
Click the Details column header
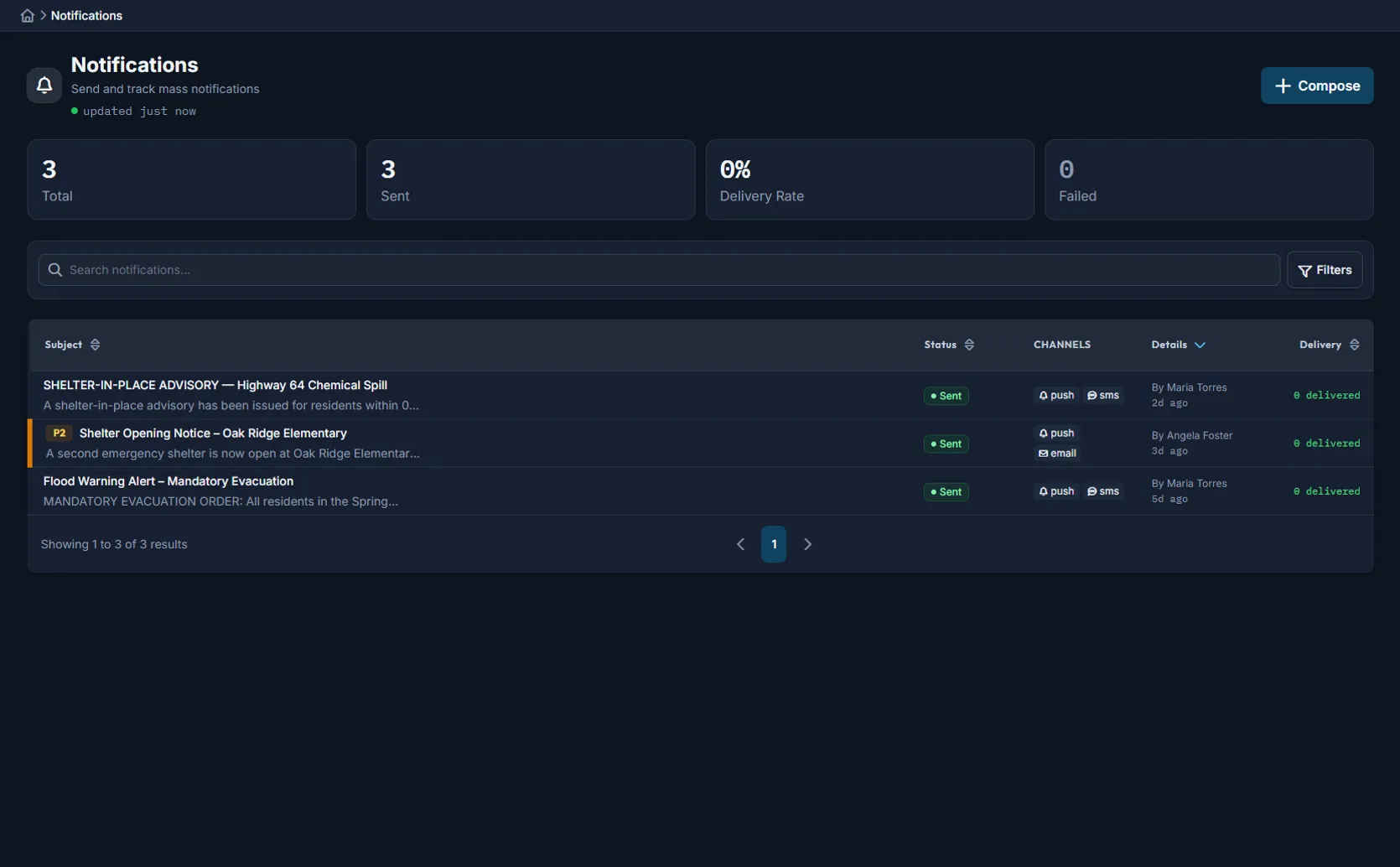[x=1169, y=345]
